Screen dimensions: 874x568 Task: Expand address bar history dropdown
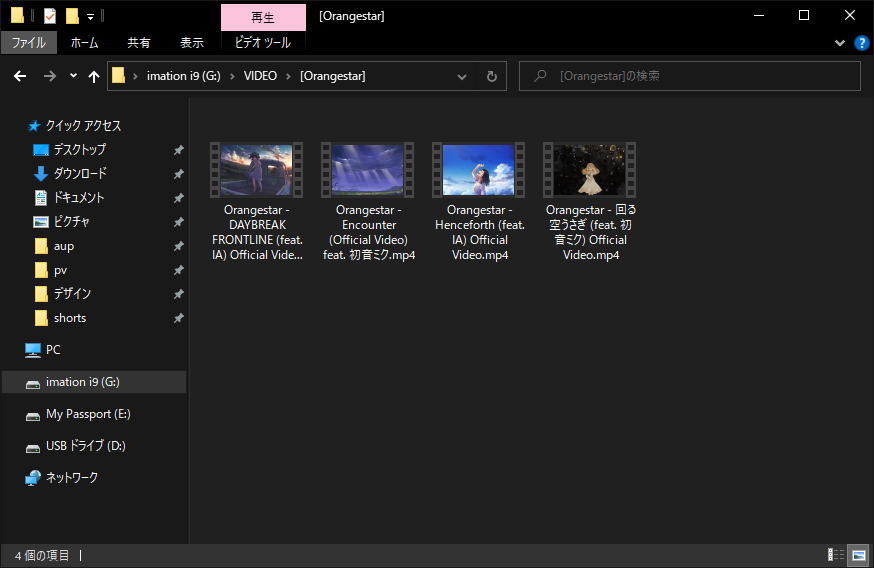click(462, 76)
